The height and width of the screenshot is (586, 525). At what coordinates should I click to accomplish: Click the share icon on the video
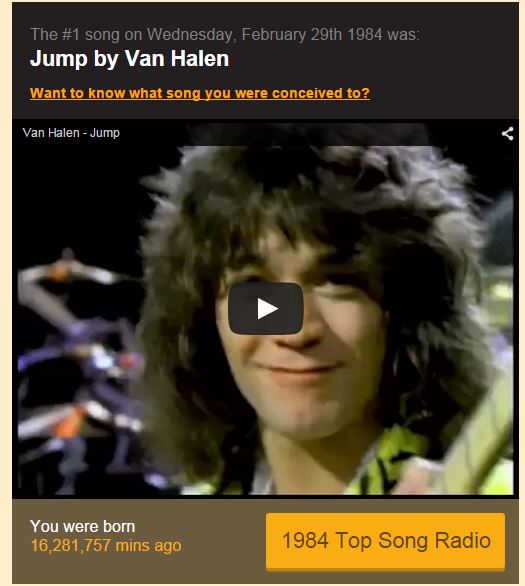pyautogui.click(x=507, y=133)
